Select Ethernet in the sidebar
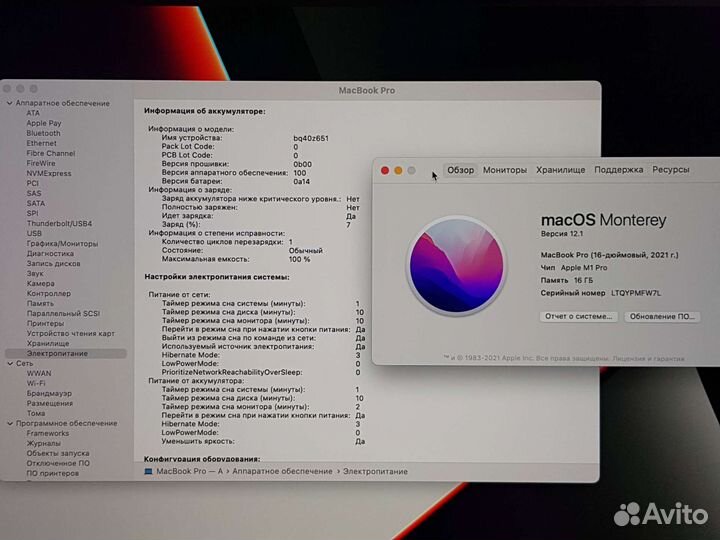Screen dimensions: 720x540 click(x=41, y=143)
